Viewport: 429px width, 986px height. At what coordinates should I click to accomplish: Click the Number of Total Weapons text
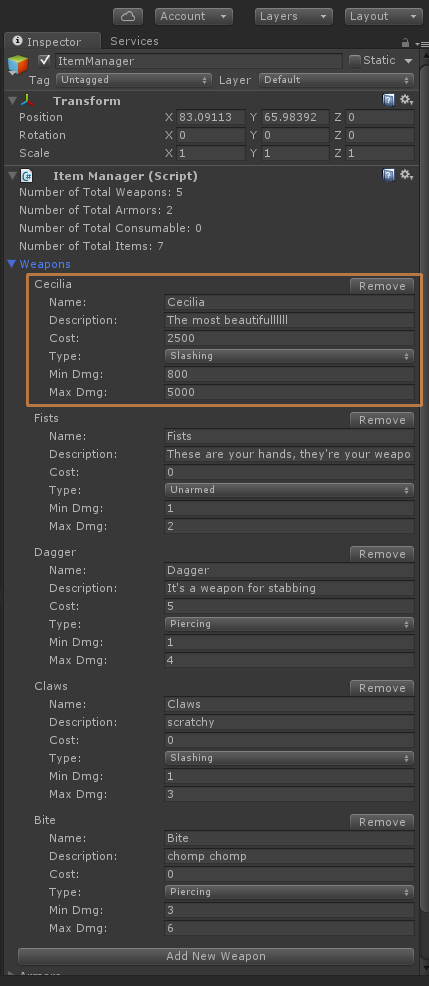tap(101, 192)
